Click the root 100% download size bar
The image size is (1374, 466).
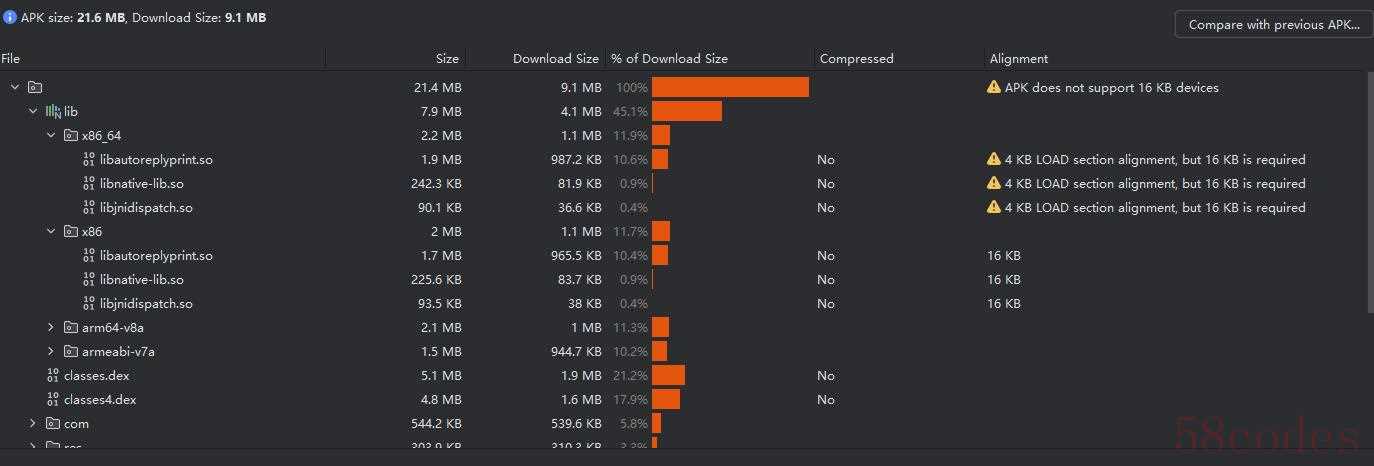click(730, 87)
